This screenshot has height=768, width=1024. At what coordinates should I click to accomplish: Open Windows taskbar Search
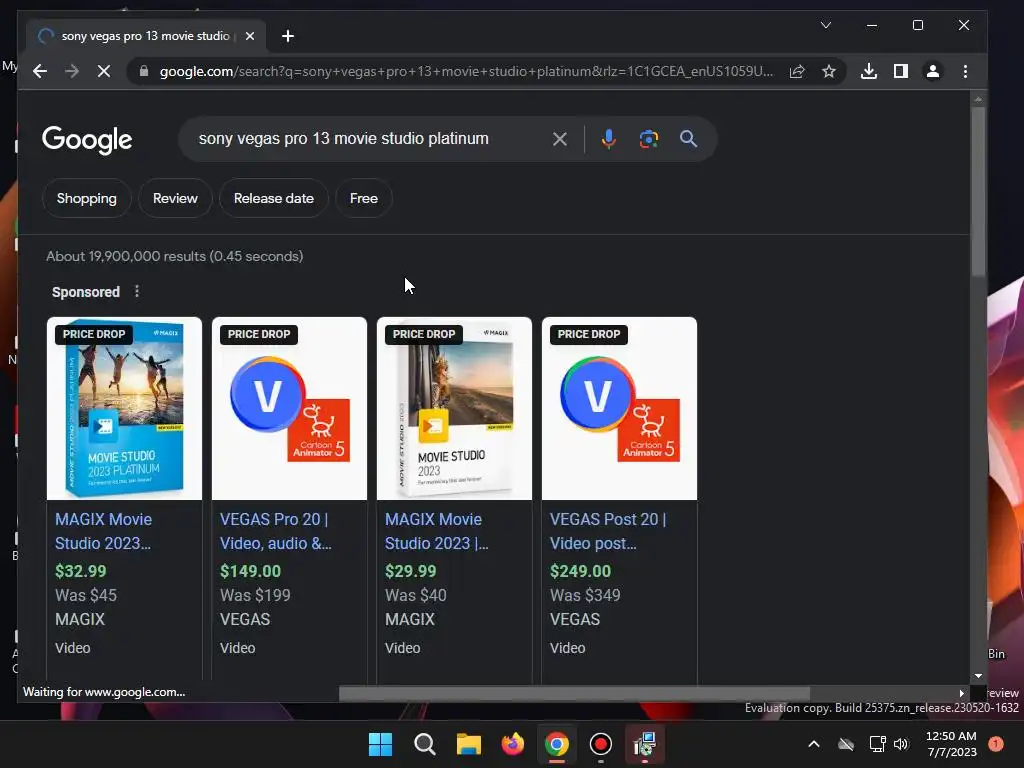point(424,744)
